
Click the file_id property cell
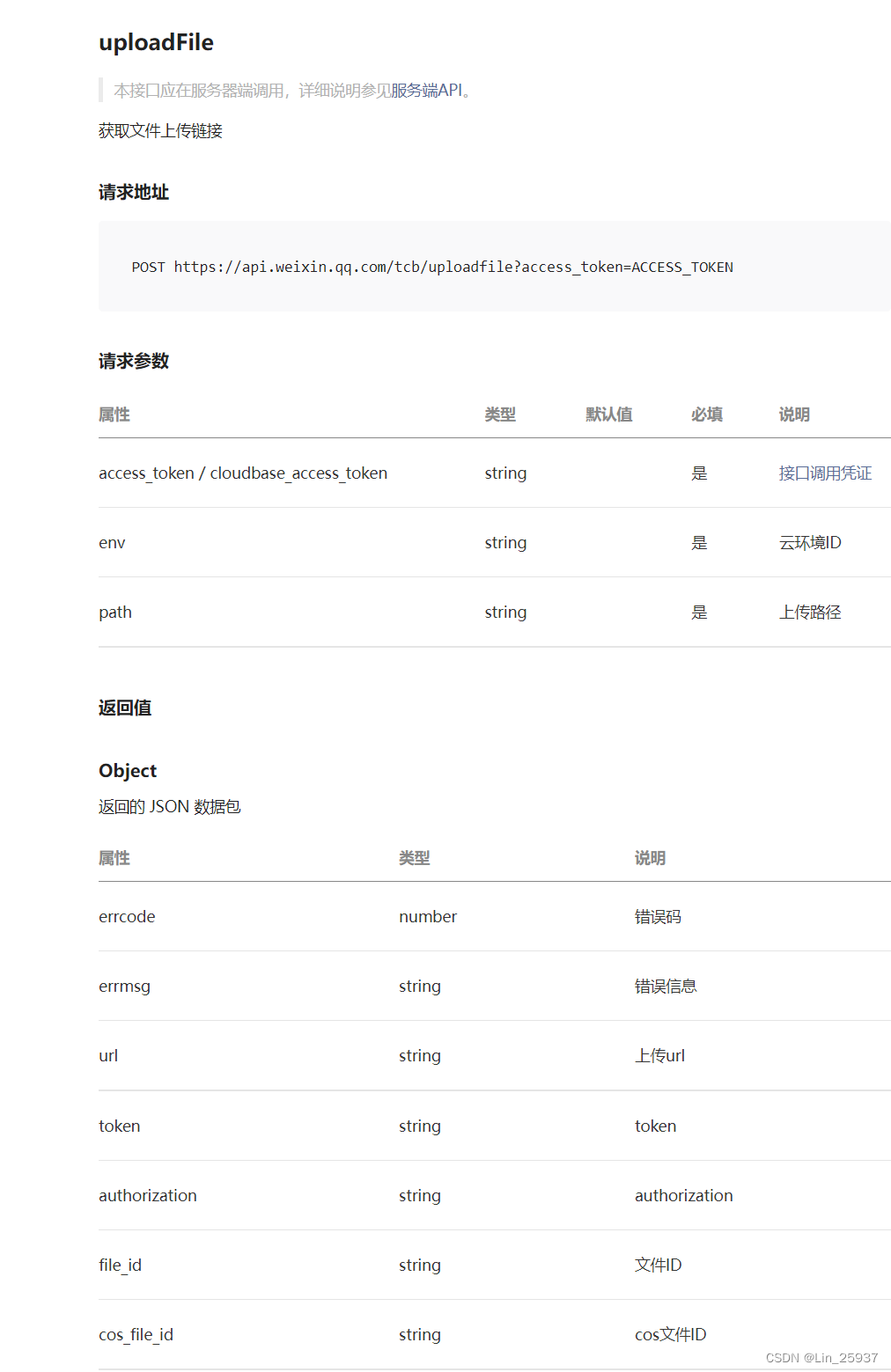120,1266
